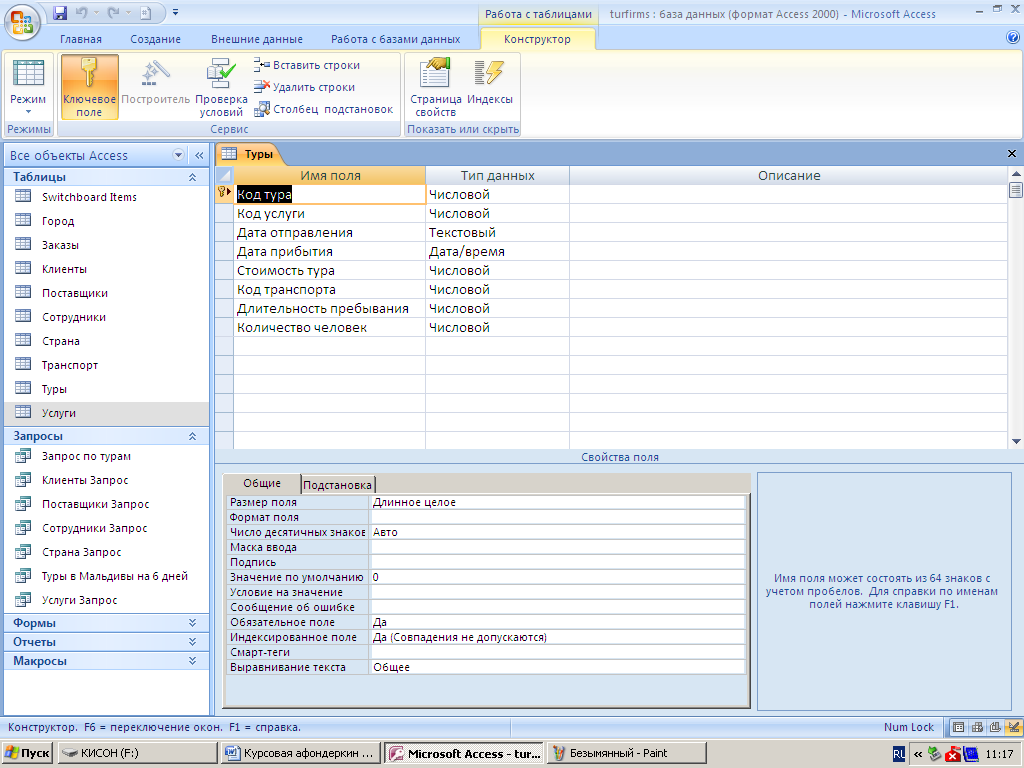The width and height of the screenshot is (1024, 768).
Task: Open the Режим view mode button
Action: click(x=28, y=87)
